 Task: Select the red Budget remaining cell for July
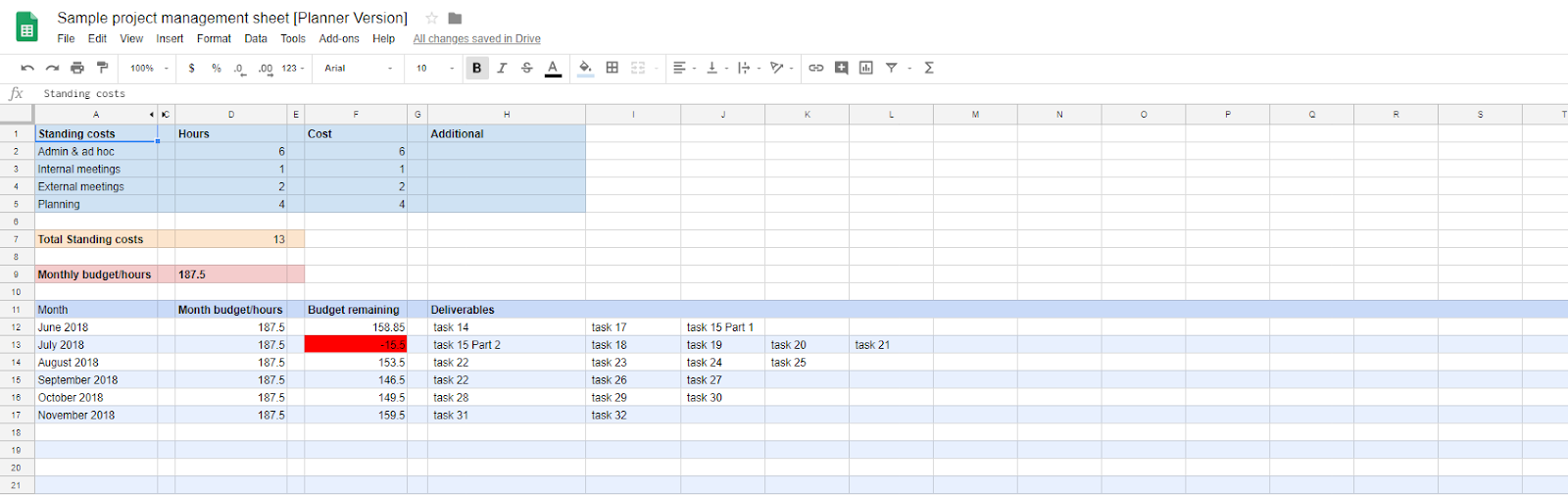(x=355, y=345)
